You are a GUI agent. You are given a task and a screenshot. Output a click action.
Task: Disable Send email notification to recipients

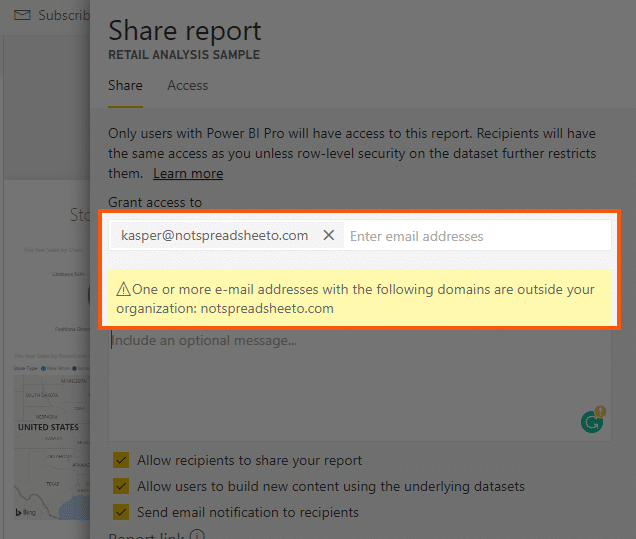tap(121, 512)
